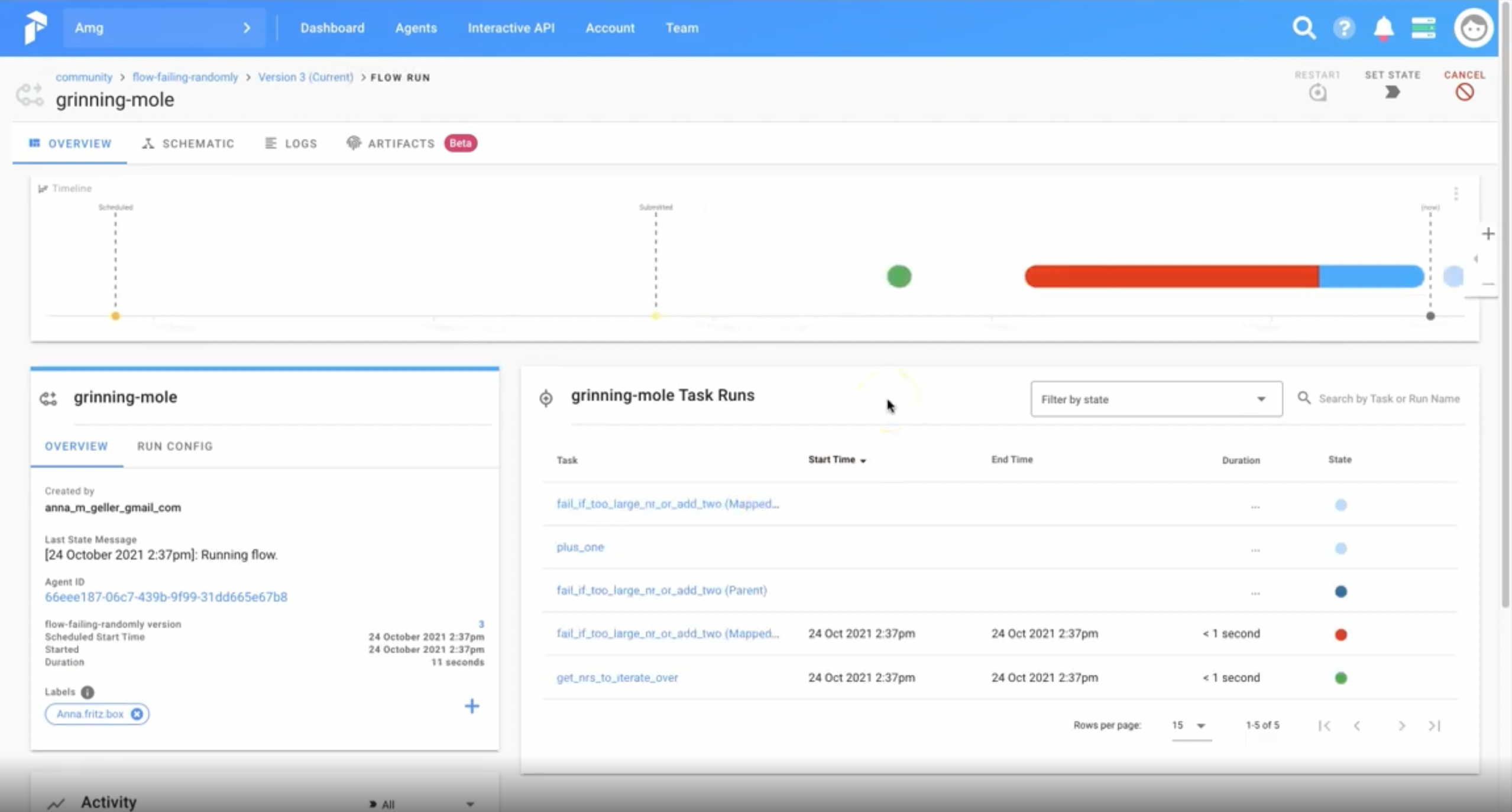1512x812 pixels.
Task: Open the search magnifier in header
Action: [x=1304, y=28]
